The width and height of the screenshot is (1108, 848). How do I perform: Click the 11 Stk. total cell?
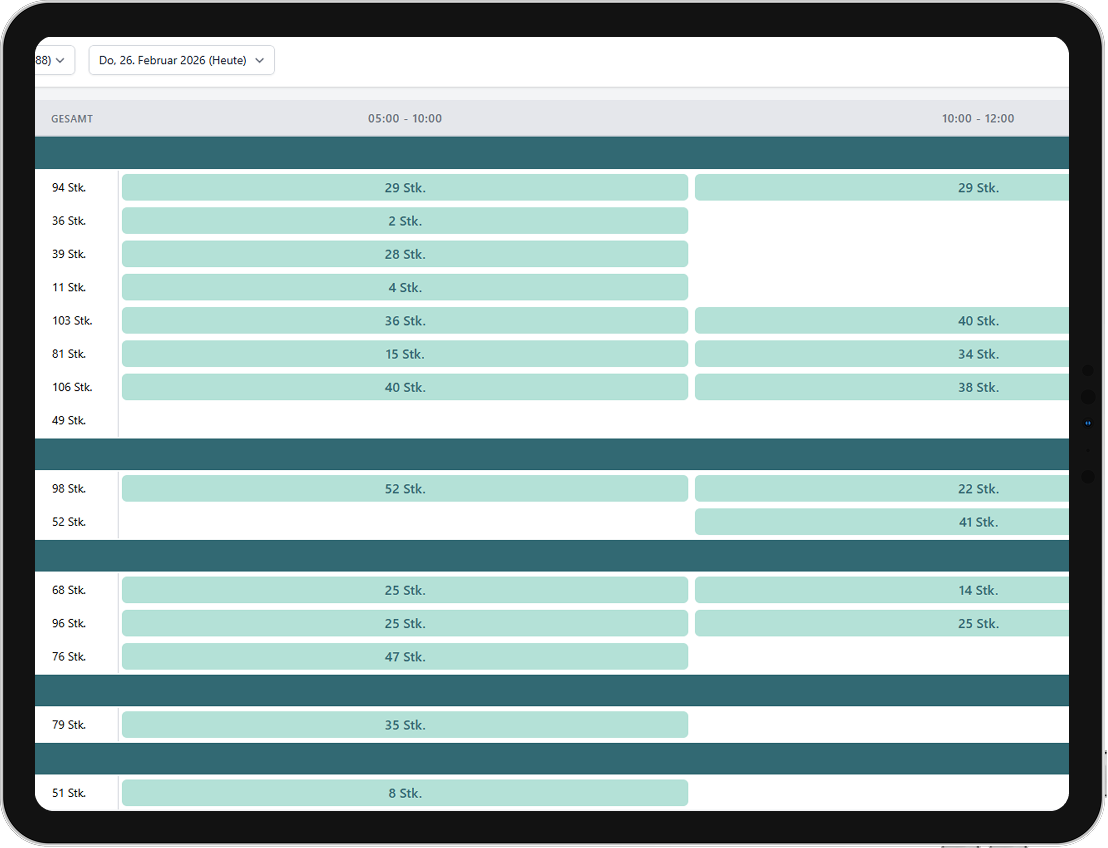tap(69, 287)
